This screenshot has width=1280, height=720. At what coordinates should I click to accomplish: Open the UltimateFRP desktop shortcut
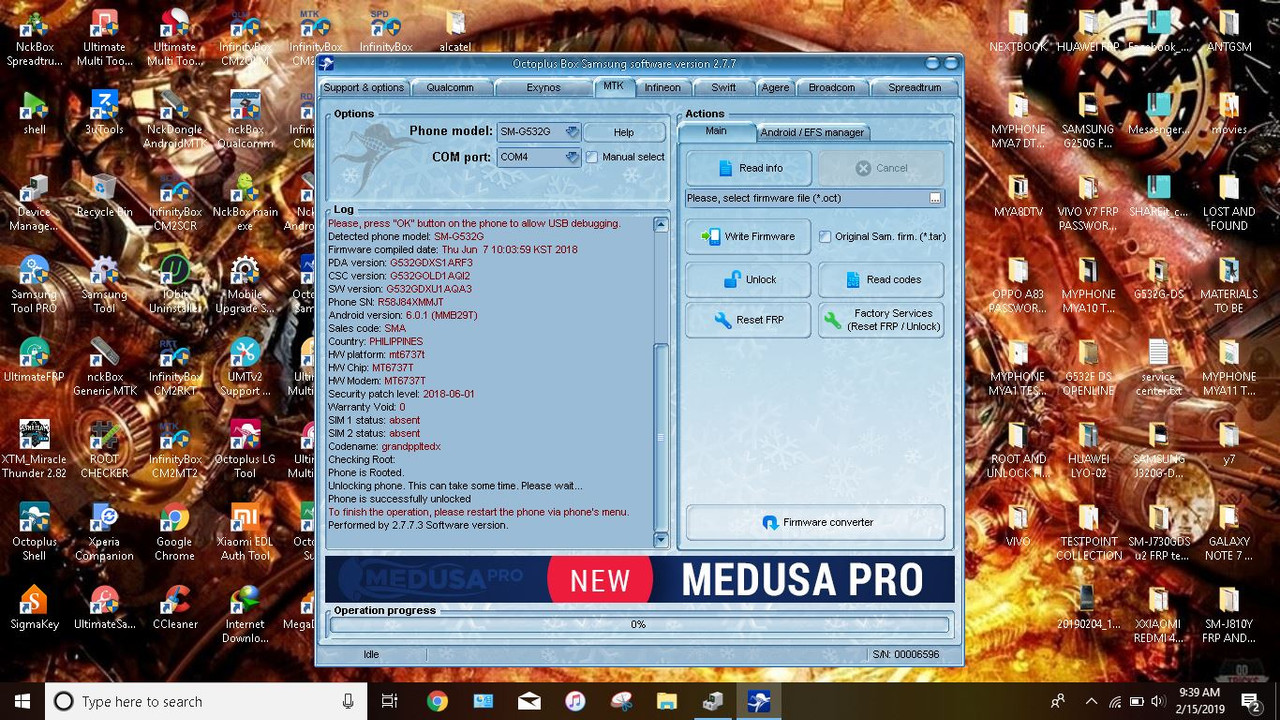click(34, 360)
